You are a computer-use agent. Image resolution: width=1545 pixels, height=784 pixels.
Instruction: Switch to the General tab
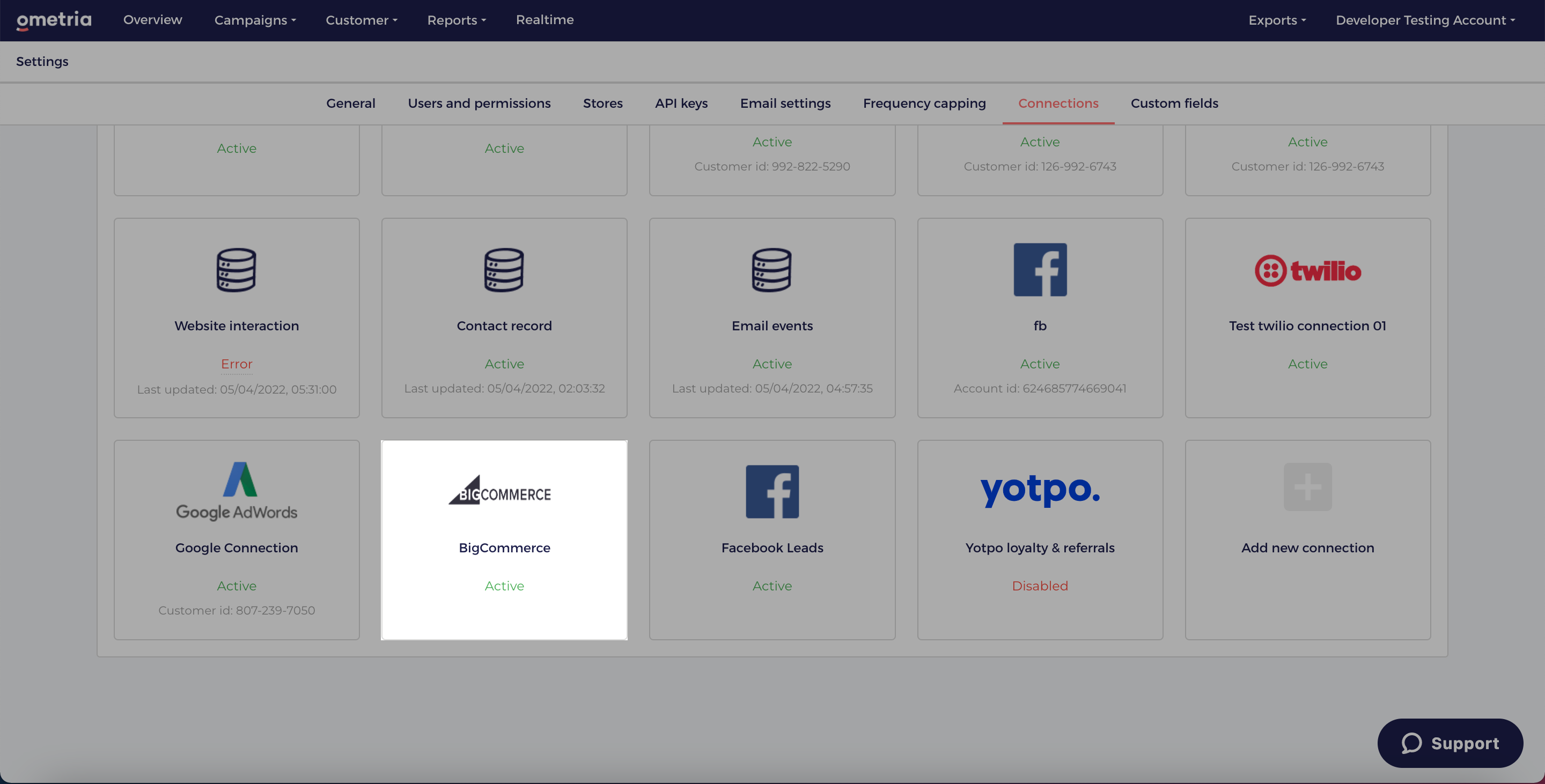click(x=351, y=103)
